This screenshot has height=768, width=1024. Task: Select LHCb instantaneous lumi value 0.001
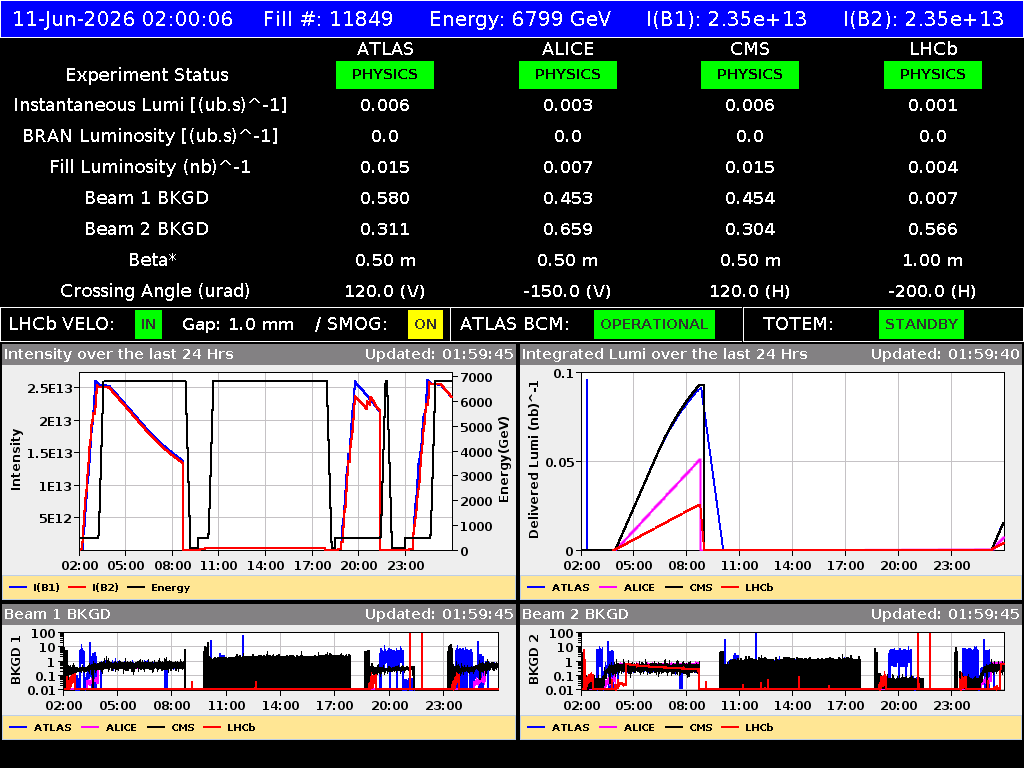[933, 105]
